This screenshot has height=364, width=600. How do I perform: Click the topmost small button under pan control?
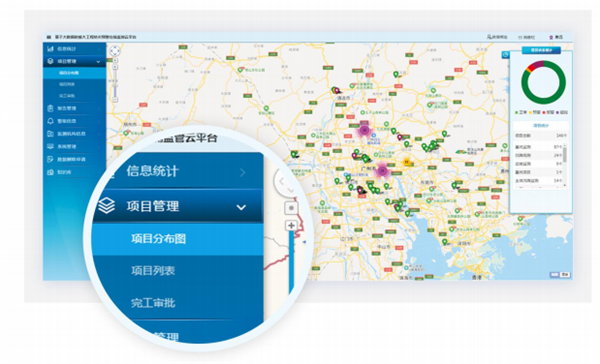point(115,60)
